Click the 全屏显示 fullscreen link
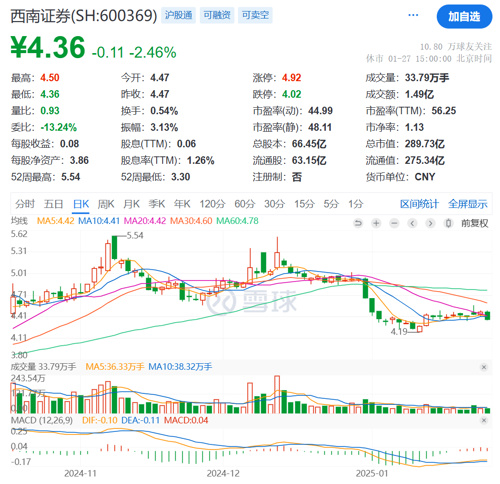The image size is (500, 484). (x=468, y=204)
